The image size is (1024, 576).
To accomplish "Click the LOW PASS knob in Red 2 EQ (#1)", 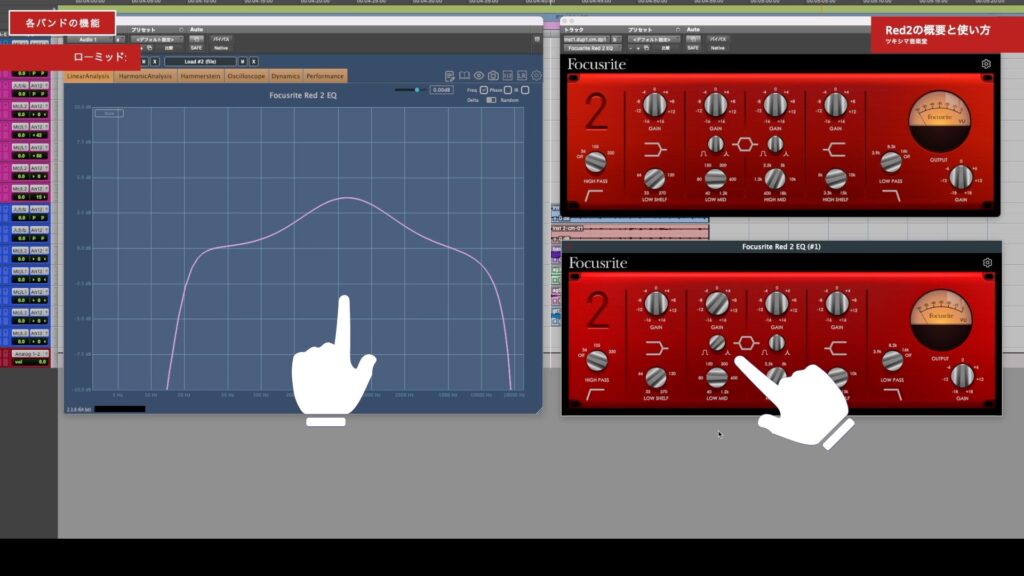I will tap(892, 360).
